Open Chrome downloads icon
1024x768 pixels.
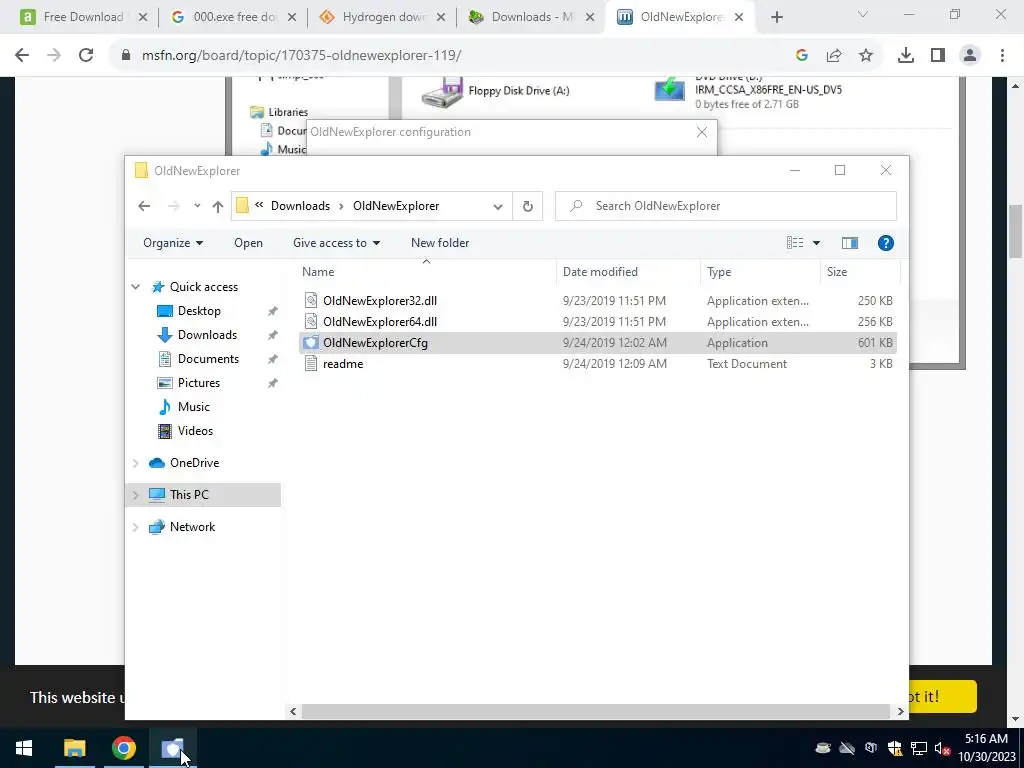pos(906,56)
